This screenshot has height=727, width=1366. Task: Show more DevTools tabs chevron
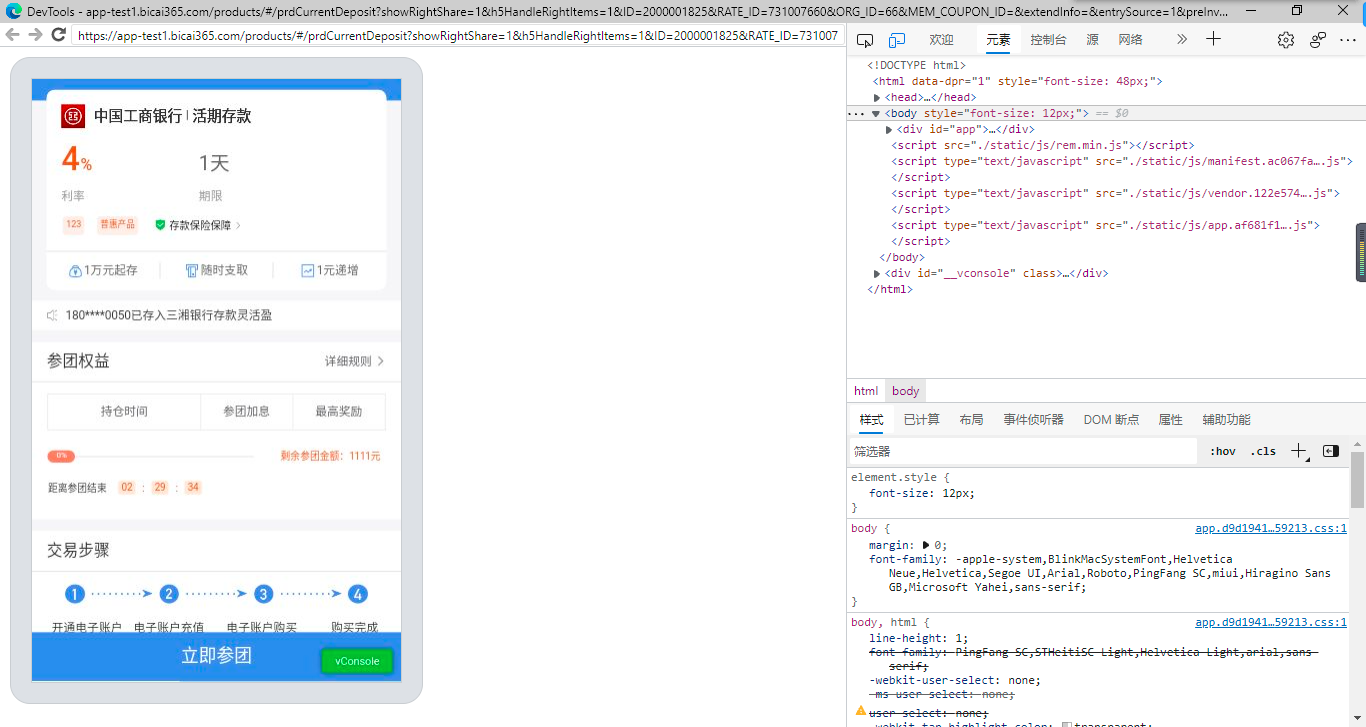pos(1182,39)
